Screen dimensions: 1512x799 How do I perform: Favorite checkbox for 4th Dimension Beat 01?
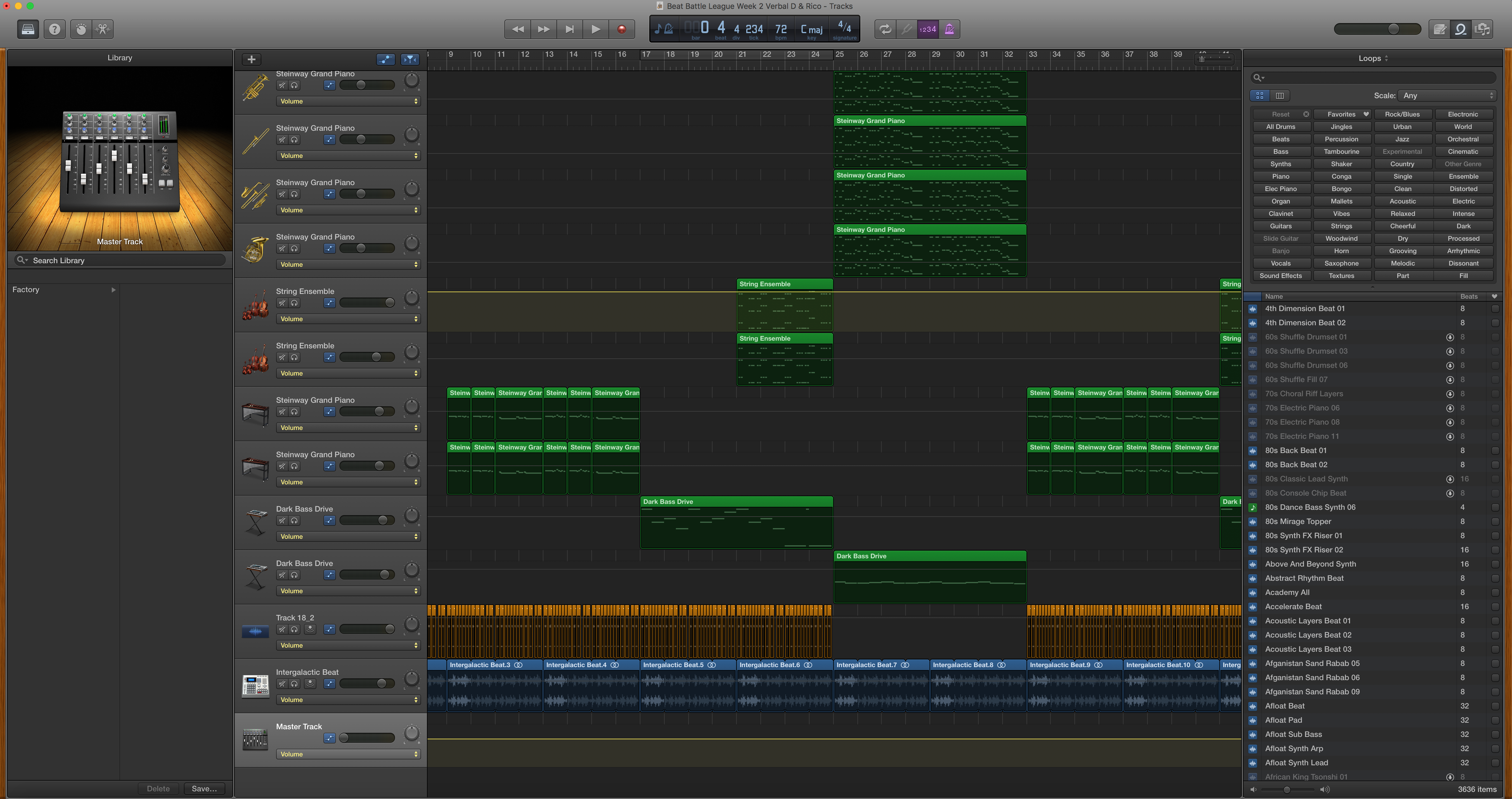[x=1494, y=309]
